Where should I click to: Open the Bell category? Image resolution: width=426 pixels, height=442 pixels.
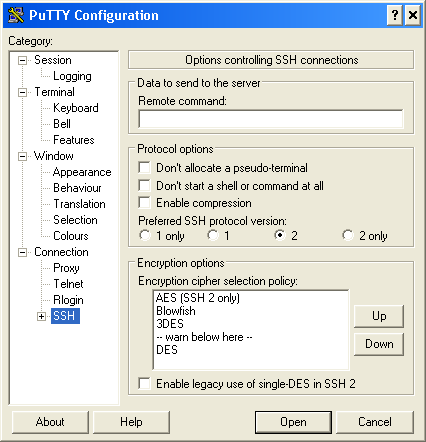[x=62, y=124]
